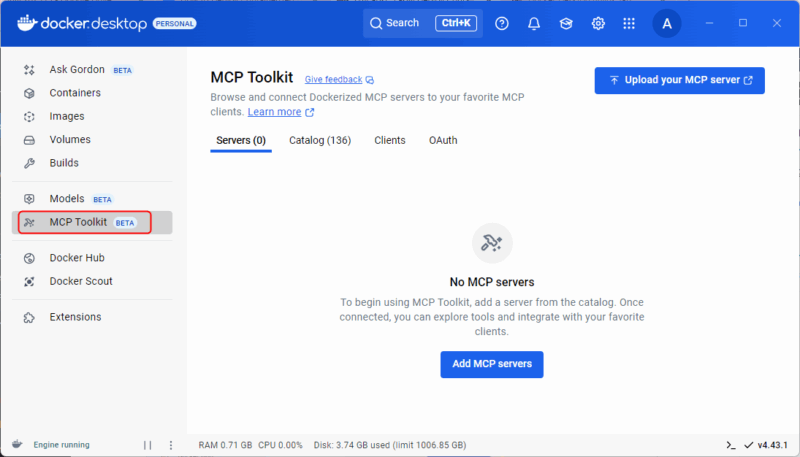Click the Models sidebar icon
The image size is (800, 457).
click(29, 199)
